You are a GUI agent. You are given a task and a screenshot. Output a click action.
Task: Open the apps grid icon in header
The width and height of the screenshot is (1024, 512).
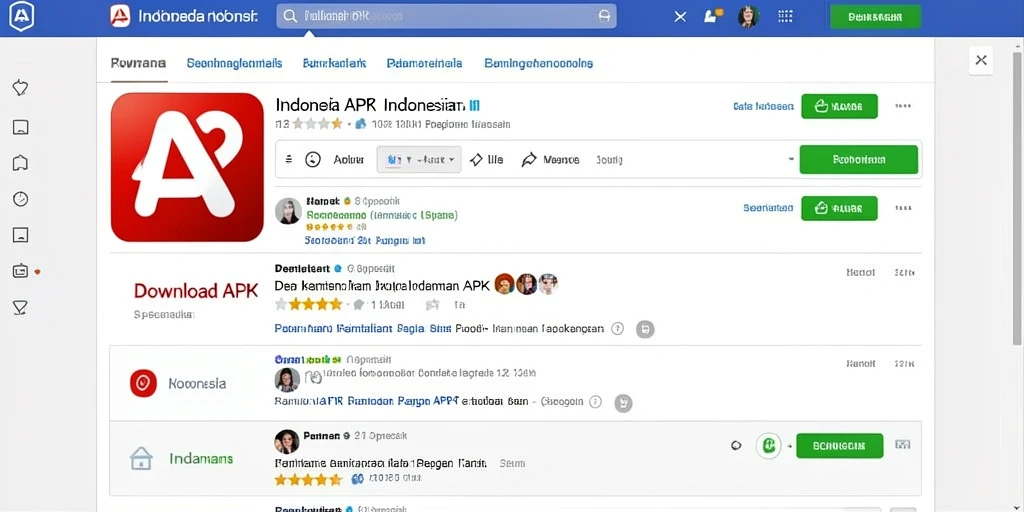(786, 16)
